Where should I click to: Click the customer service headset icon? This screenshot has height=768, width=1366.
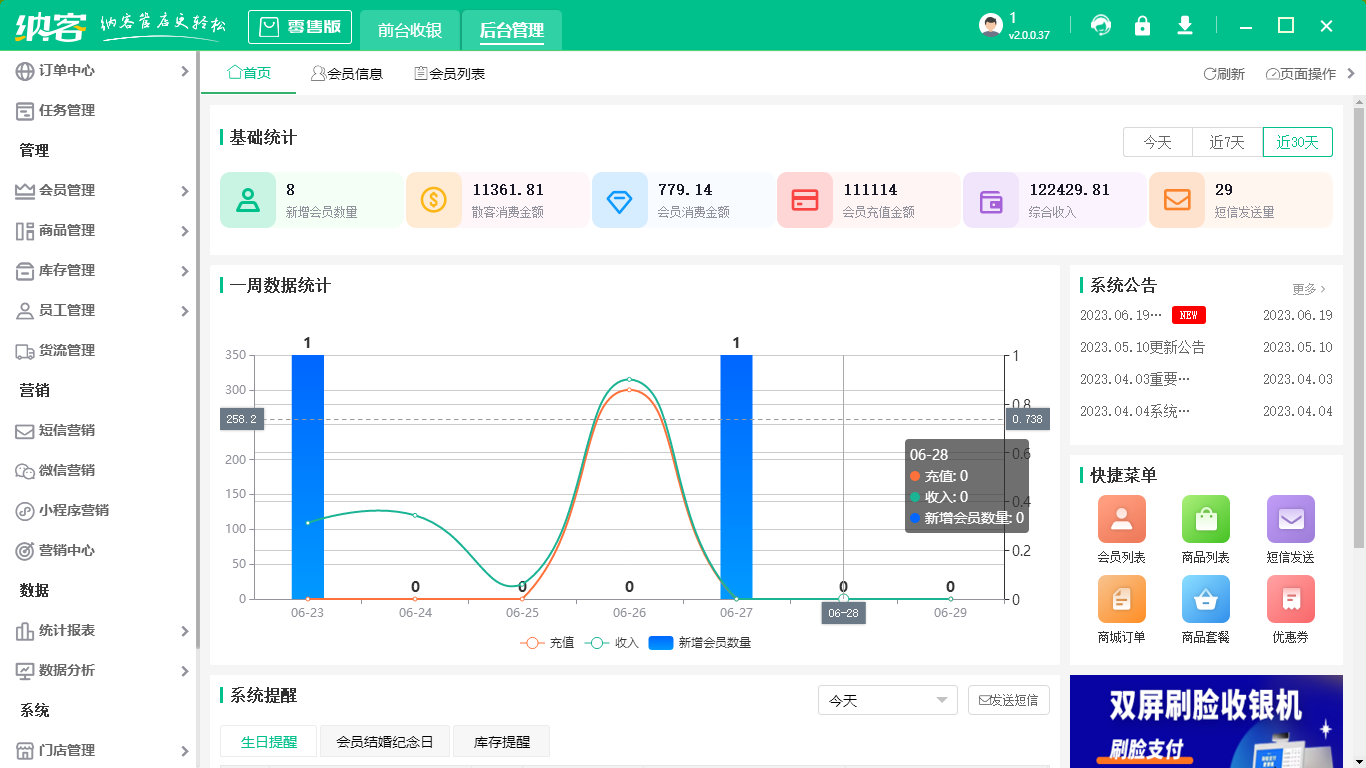[1101, 25]
